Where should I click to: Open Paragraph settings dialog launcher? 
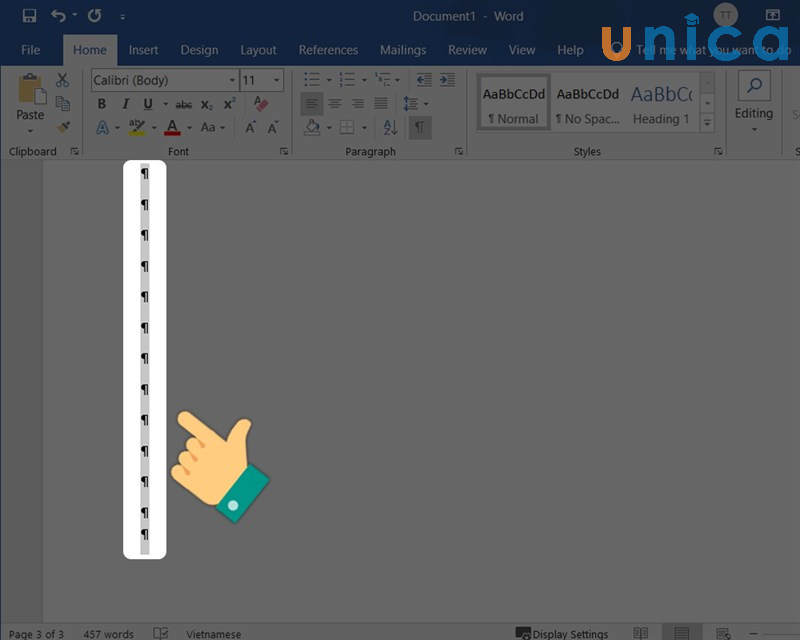click(459, 151)
